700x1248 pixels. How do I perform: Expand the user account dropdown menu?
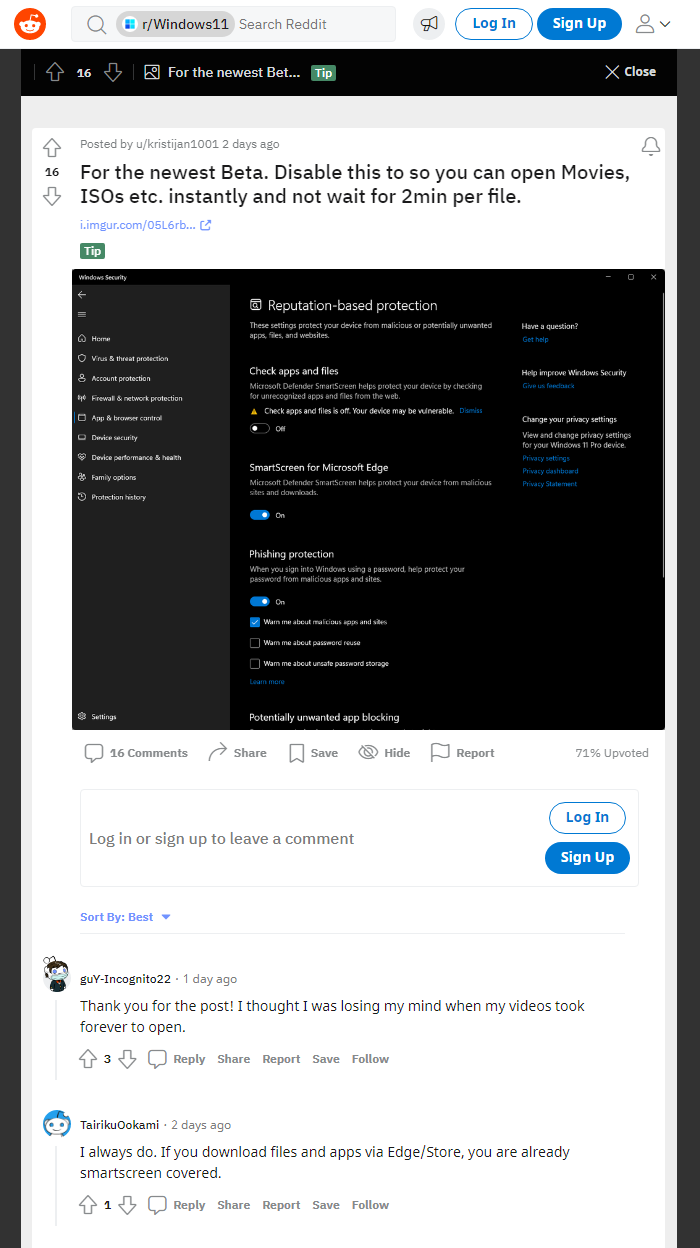click(653, 24)
